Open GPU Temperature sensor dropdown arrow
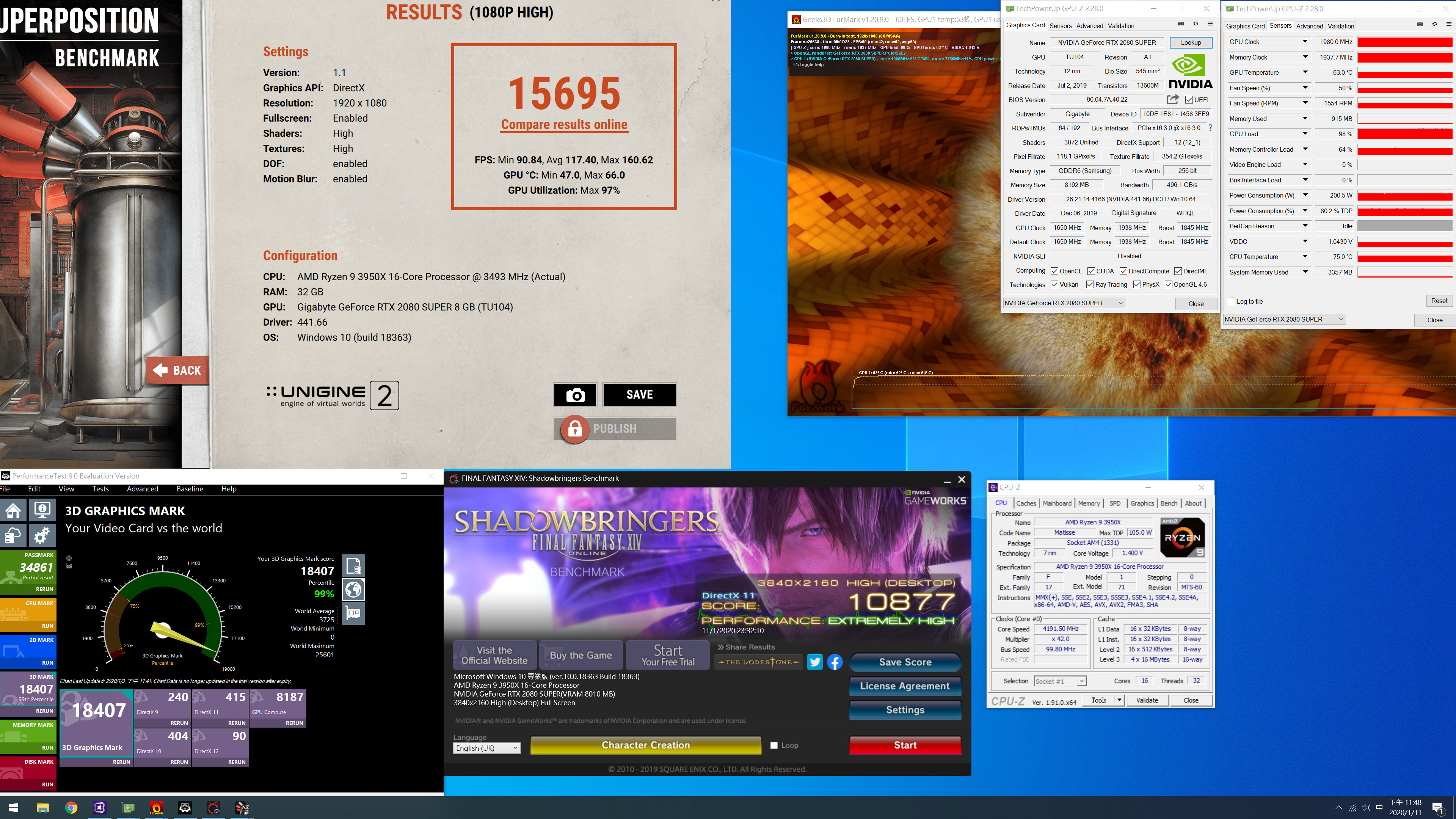This screenshot has height=819, width=1456. [x=1305, y=72]
